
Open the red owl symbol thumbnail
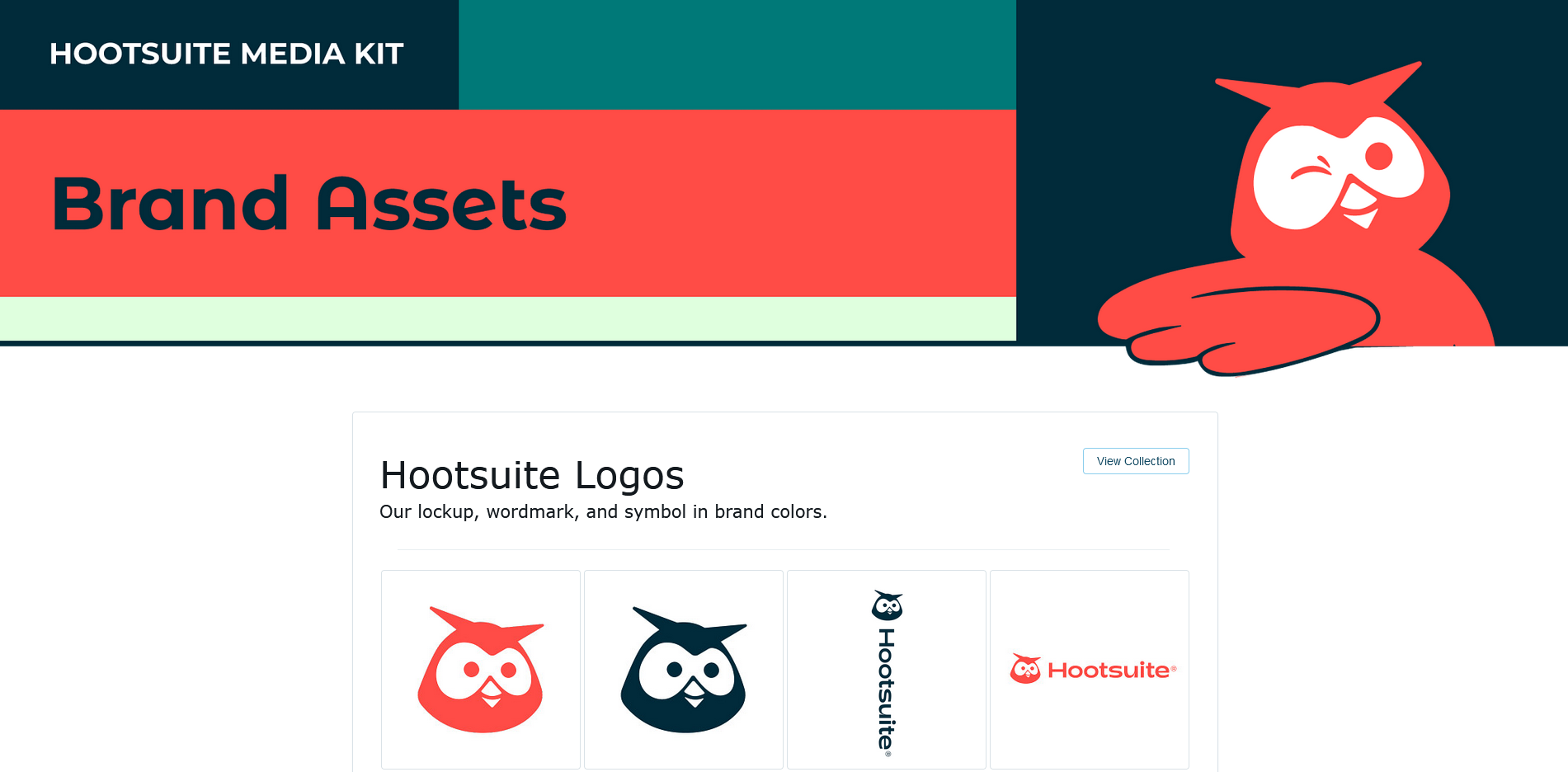pos(481,670)
